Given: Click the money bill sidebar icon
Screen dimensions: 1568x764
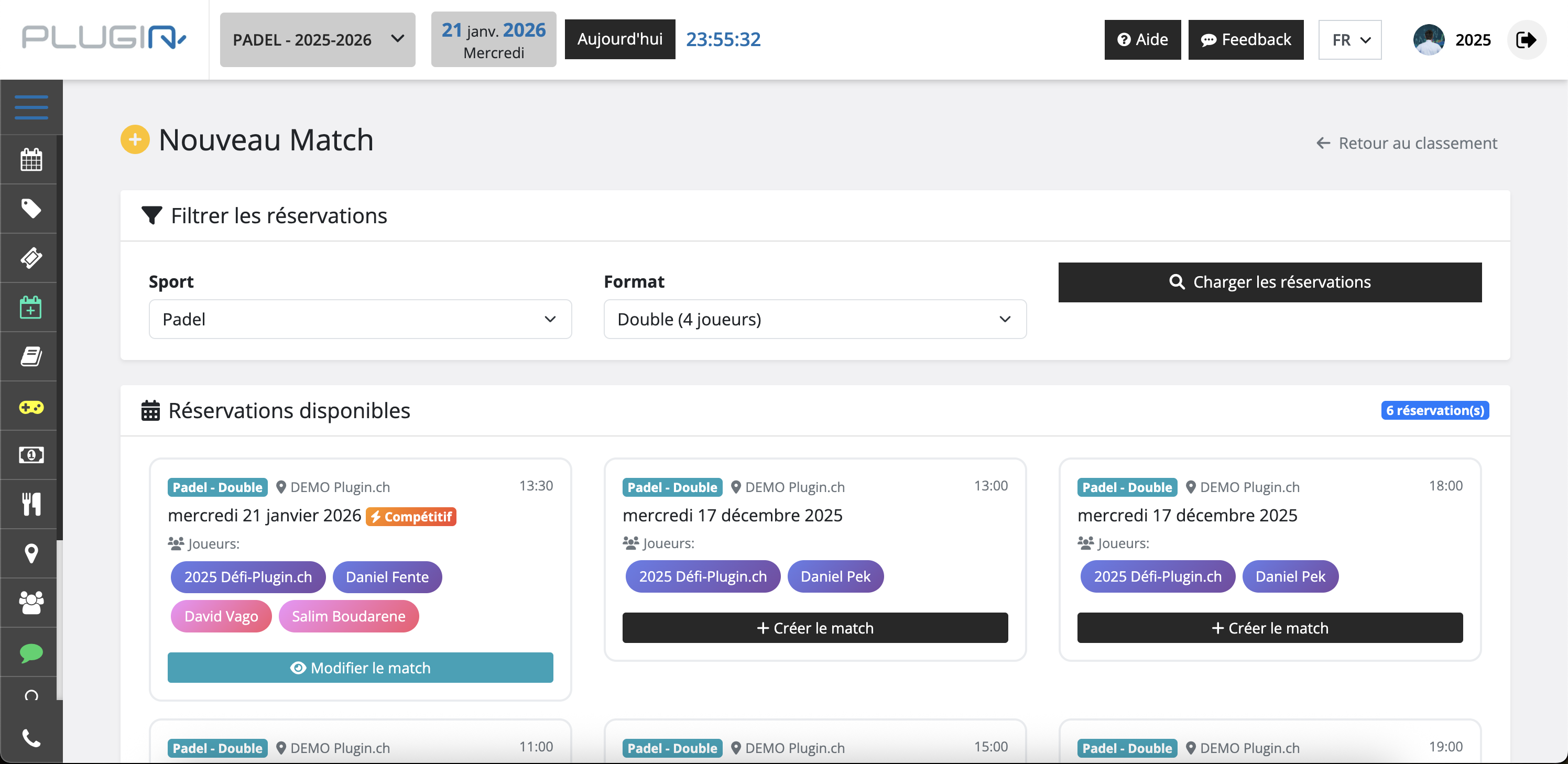Looking at the screenshot, I should [31, 455].
